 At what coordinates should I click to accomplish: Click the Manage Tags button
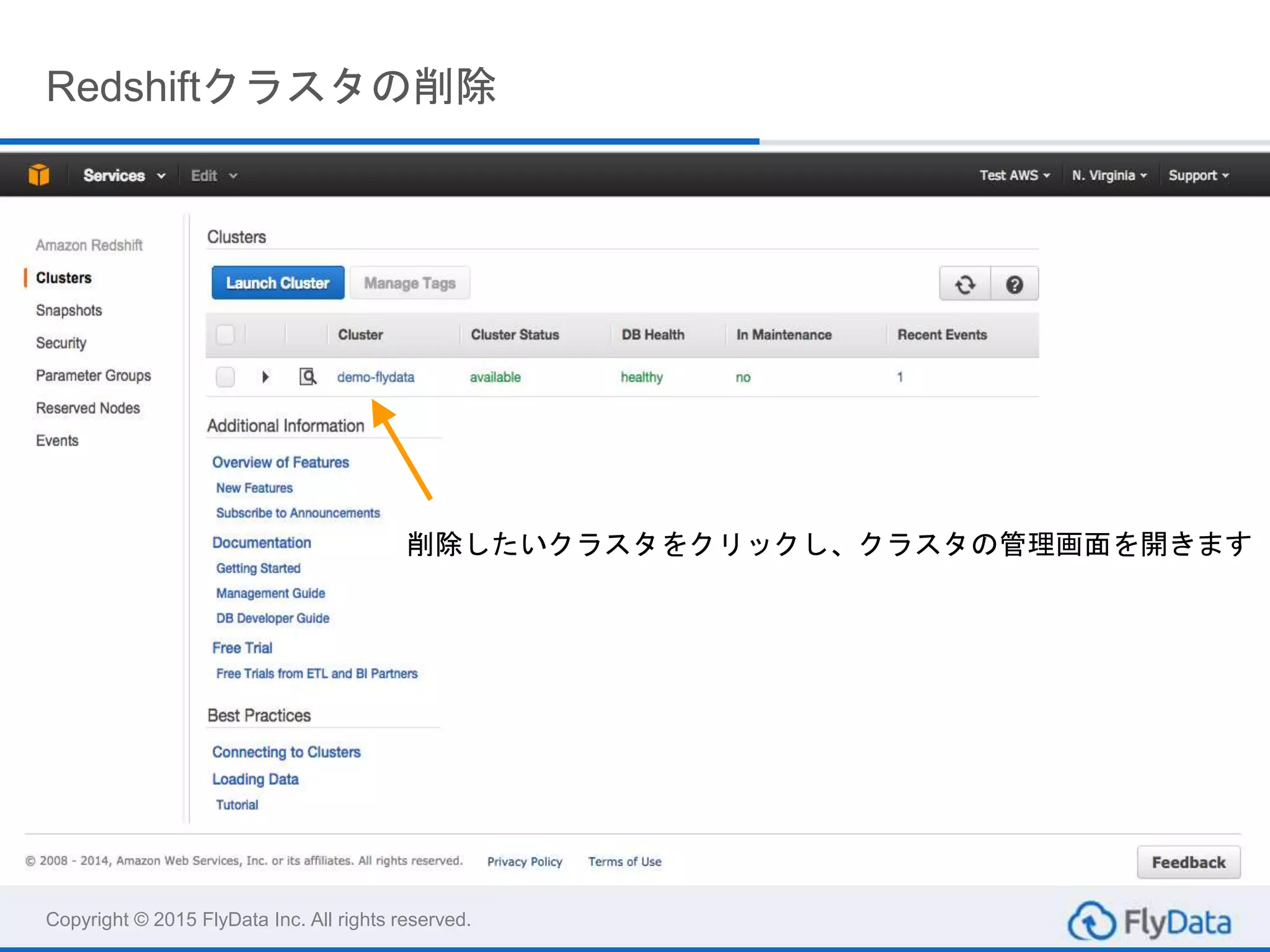[410, 283]
